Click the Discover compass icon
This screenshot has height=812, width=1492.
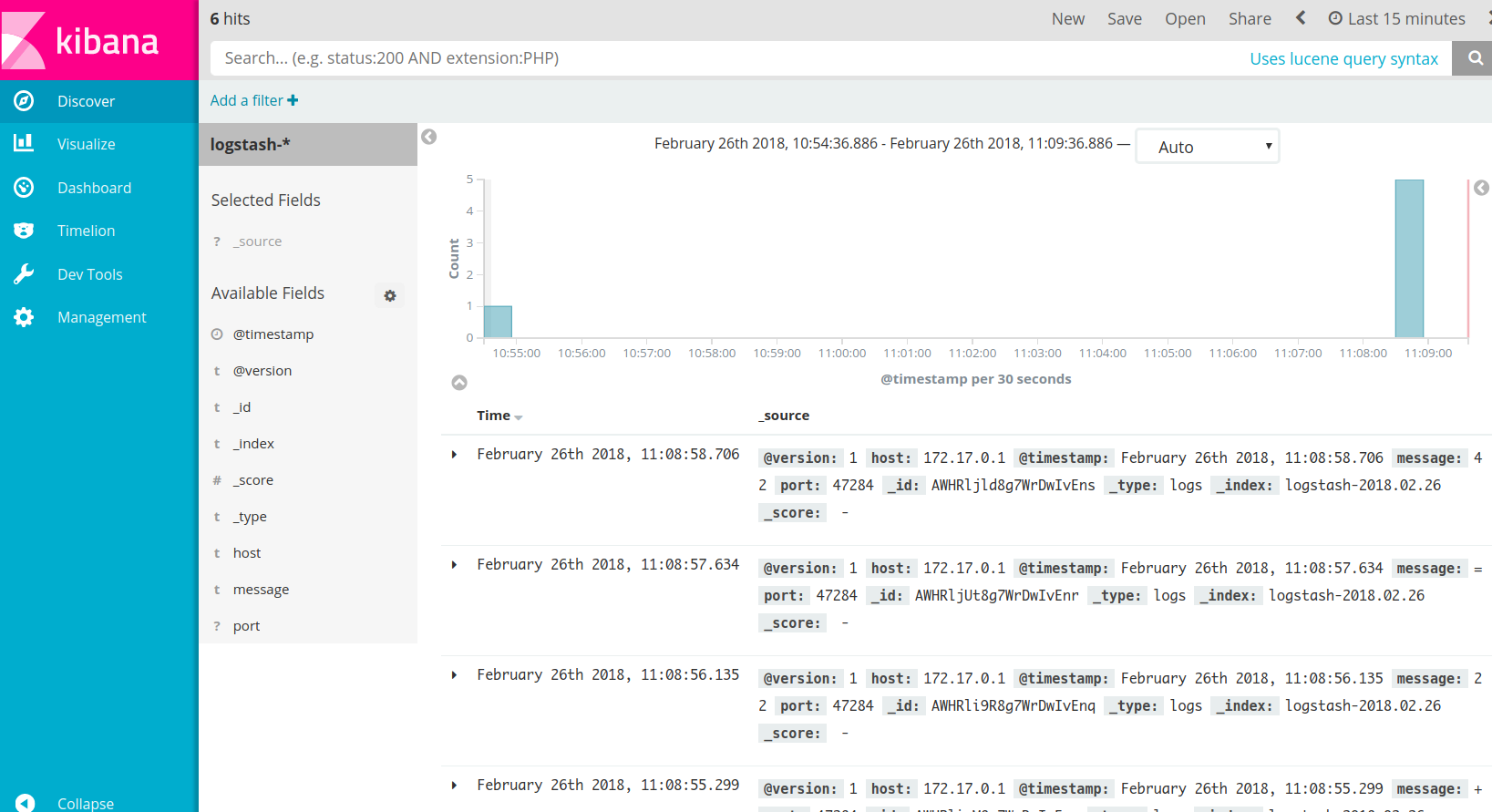click(x=24, y=101)
